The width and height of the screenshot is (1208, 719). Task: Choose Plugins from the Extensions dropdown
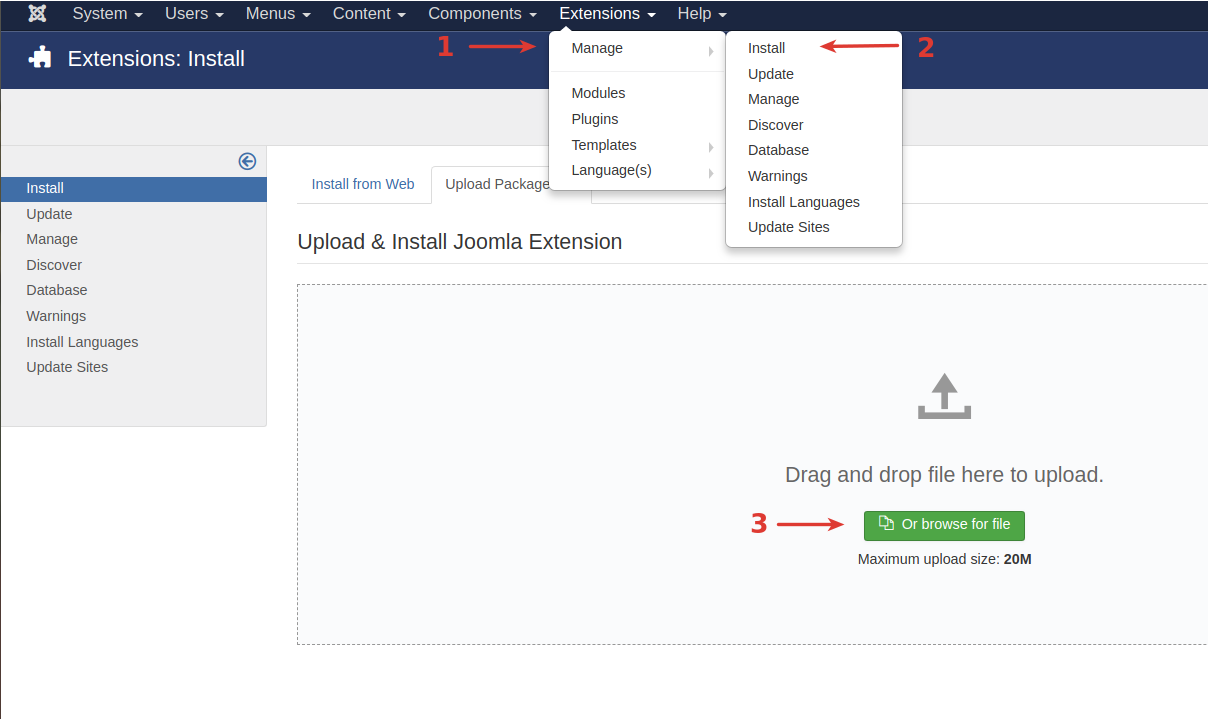tap(637, 119)
